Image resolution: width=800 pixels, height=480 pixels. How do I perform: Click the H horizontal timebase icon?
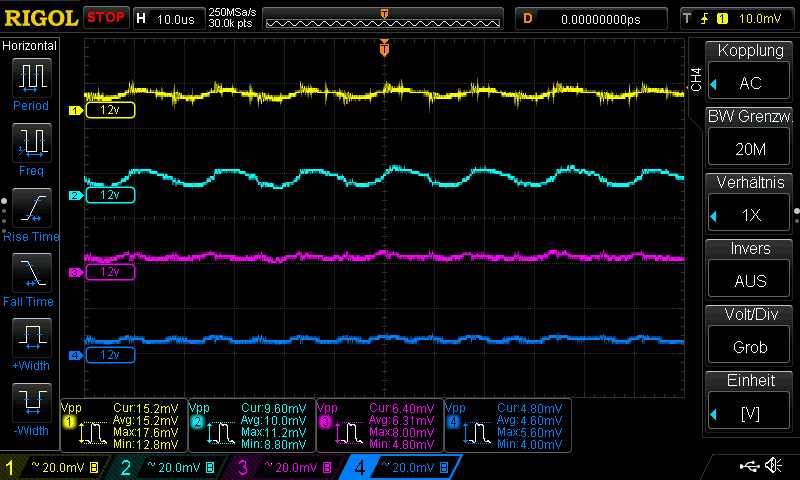coord(141,19)
